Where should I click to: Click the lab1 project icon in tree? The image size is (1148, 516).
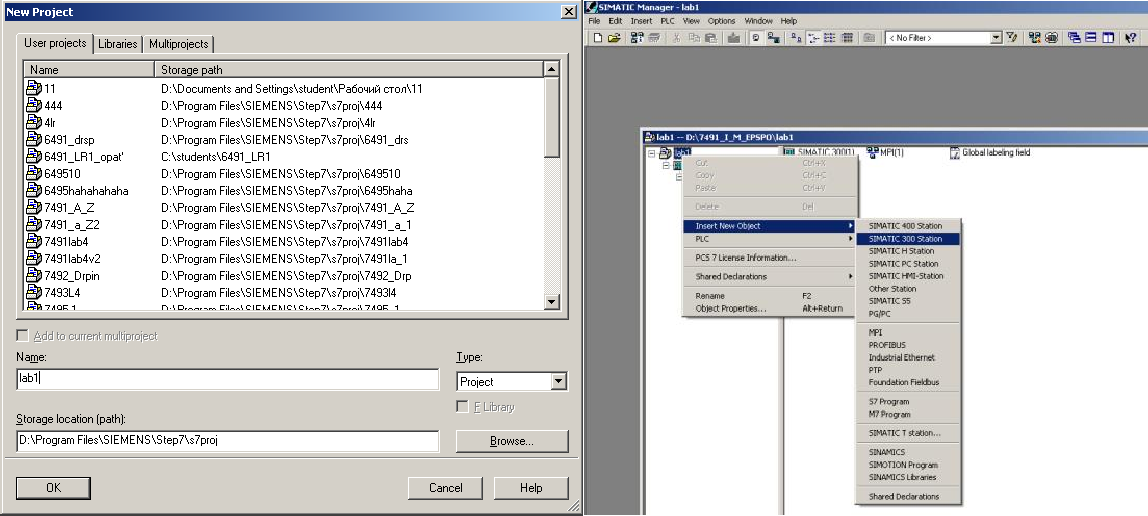pyautogui.click(x=665, y=153)
